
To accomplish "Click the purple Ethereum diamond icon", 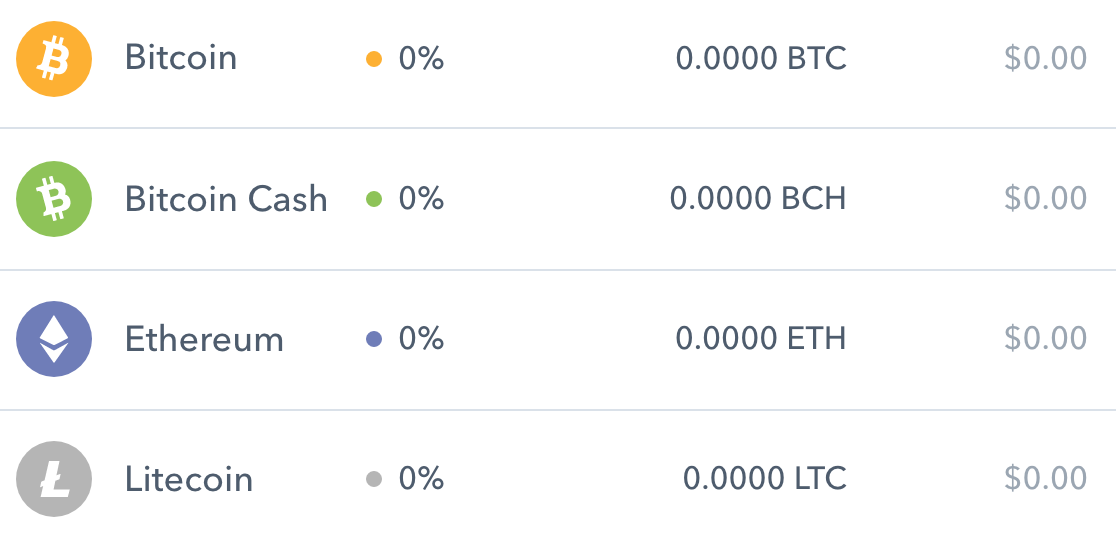I will (54, 339).
